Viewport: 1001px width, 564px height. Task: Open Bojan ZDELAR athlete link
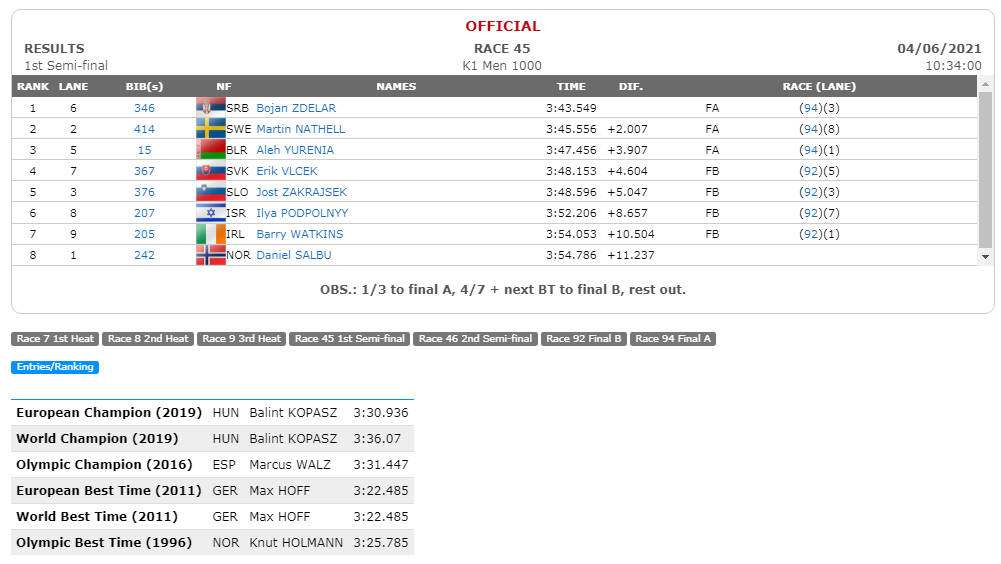pyautogui.click(x=296, y=108)
